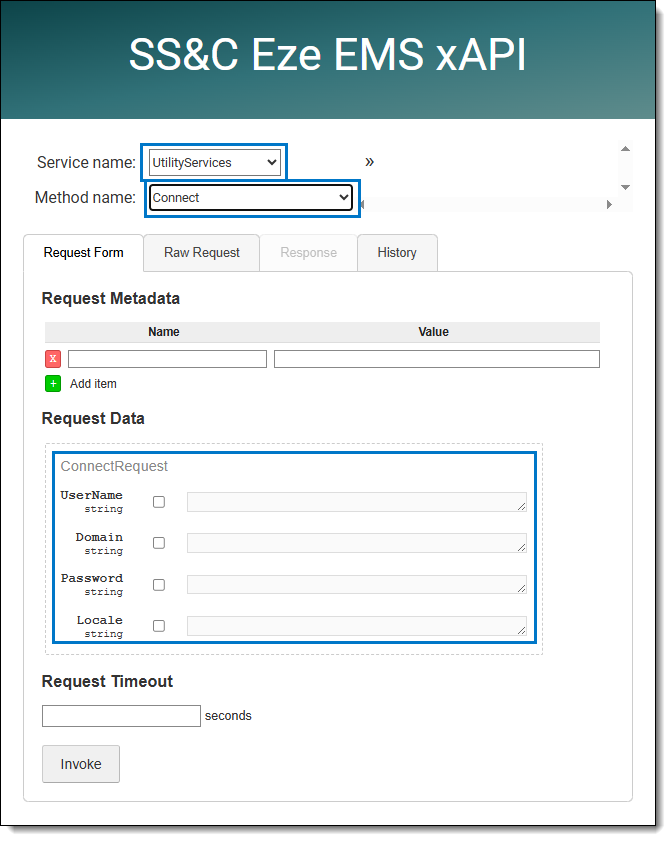Image resolution: width=671 pixels, height=841 pixels.
Task: Click the Method name label
Action: point(85,198)
